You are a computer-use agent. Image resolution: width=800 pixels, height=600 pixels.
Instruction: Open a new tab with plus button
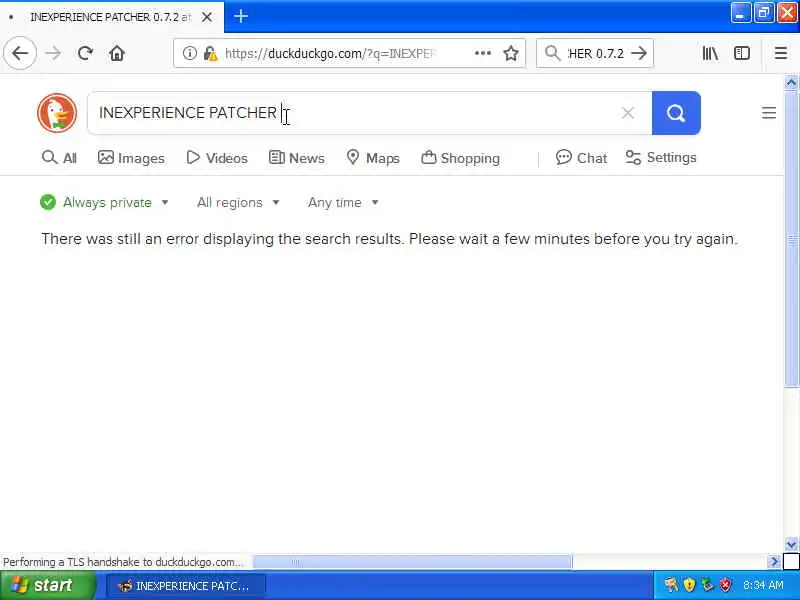241,16
